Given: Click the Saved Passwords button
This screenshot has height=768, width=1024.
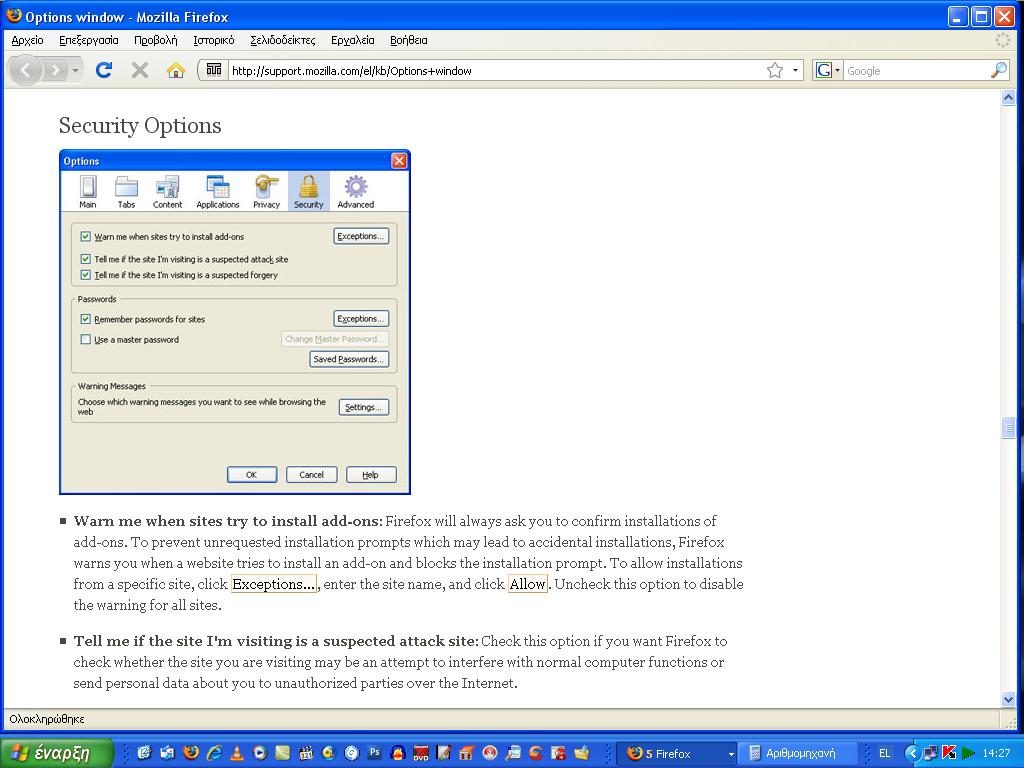Looking at the screenshot, I should 349,359.
